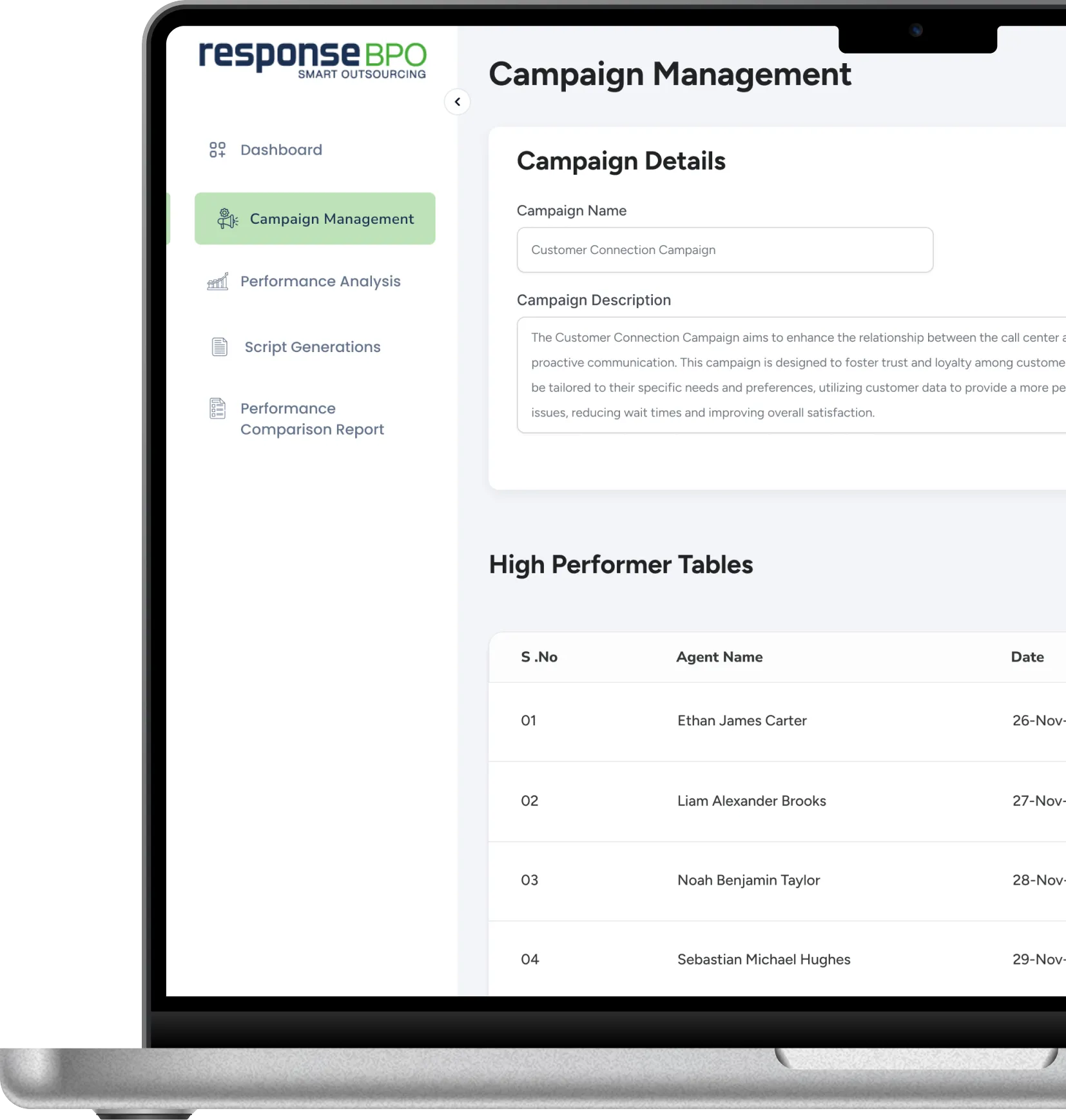Open Performance Comparison Report
The height and width of the screenshot is (1120, 1066).
coord(312,419)
